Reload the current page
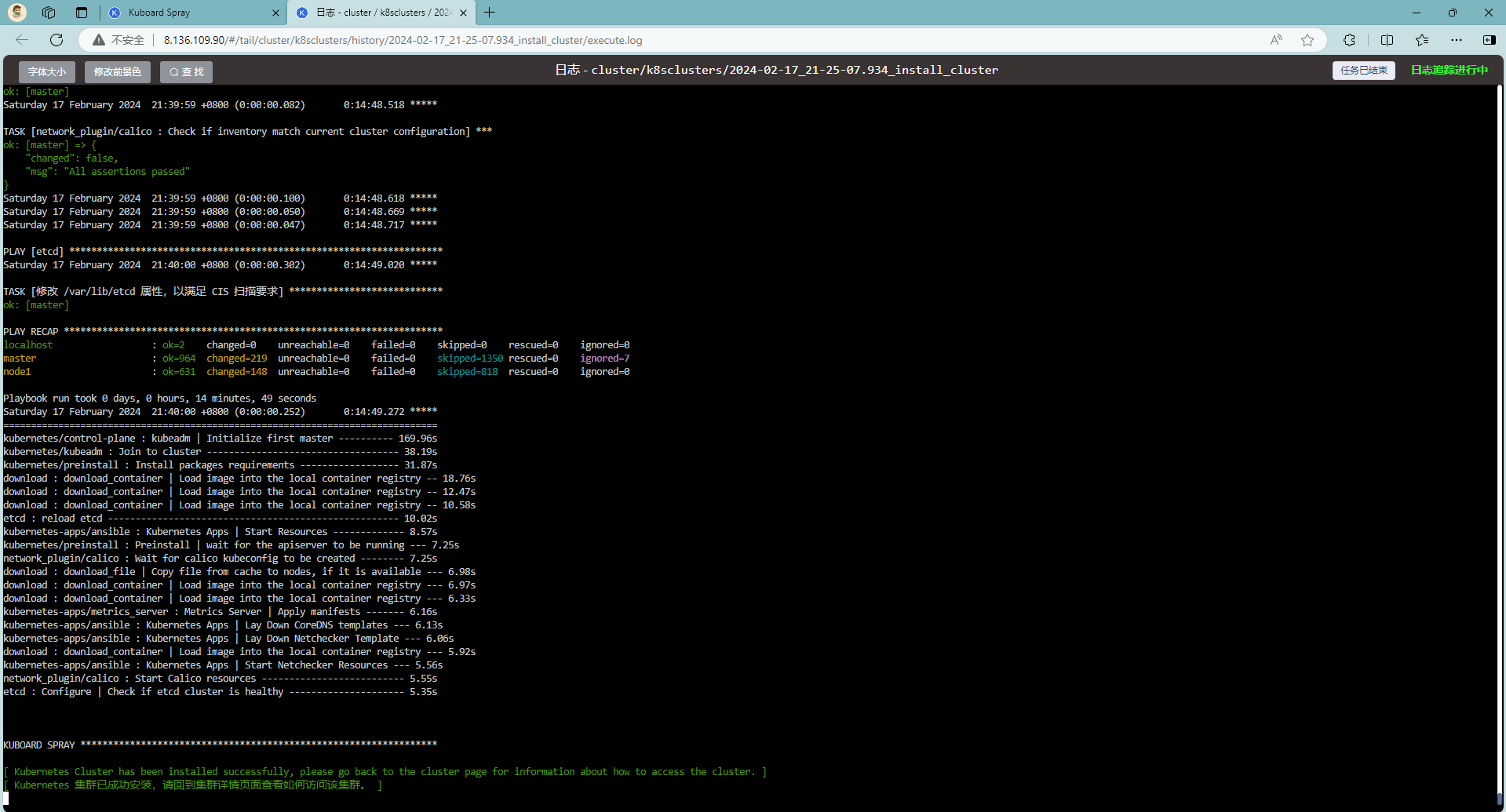This screenshot has width=1506, height=812. pyautogui.click(x=57, y=40)
